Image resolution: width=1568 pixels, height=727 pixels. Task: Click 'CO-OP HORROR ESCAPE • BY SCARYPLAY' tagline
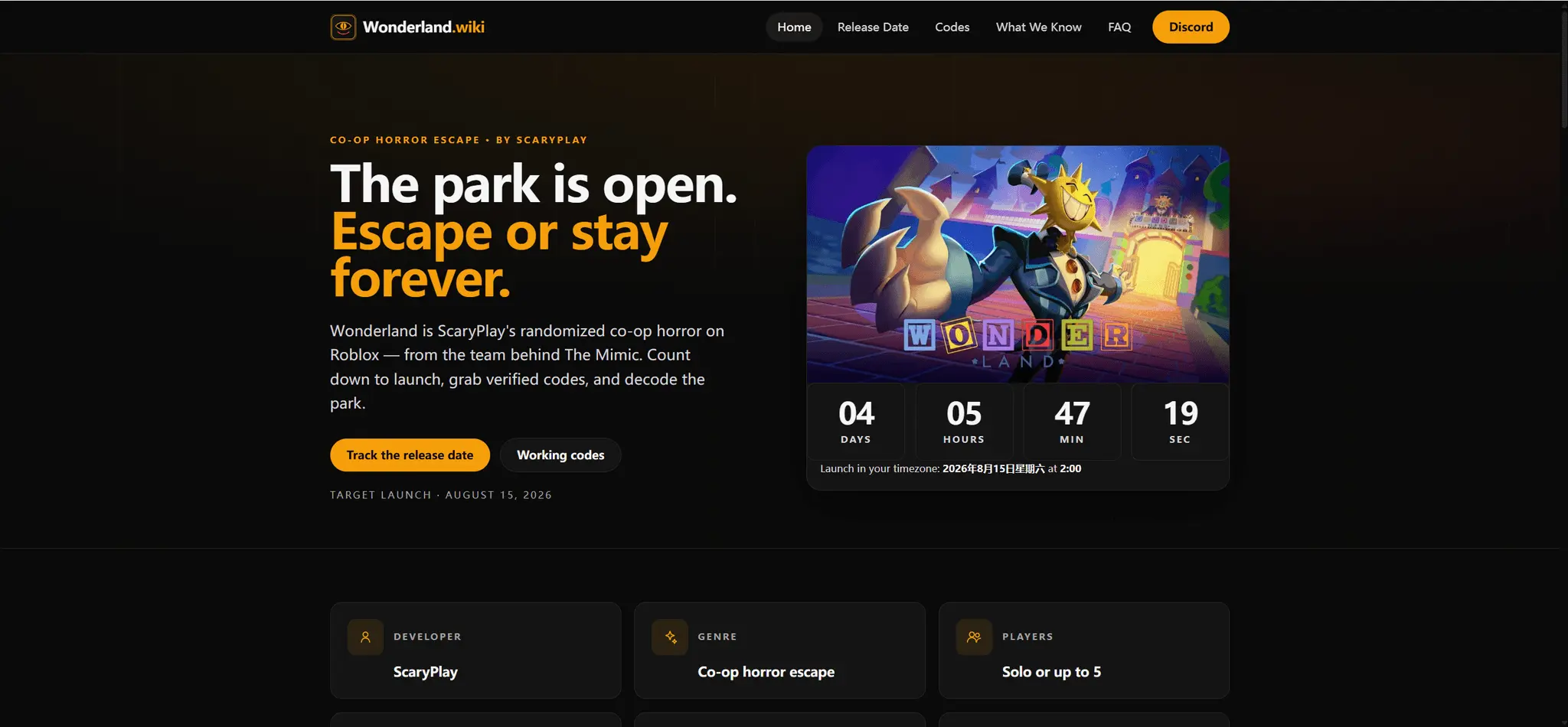[459, 140]
